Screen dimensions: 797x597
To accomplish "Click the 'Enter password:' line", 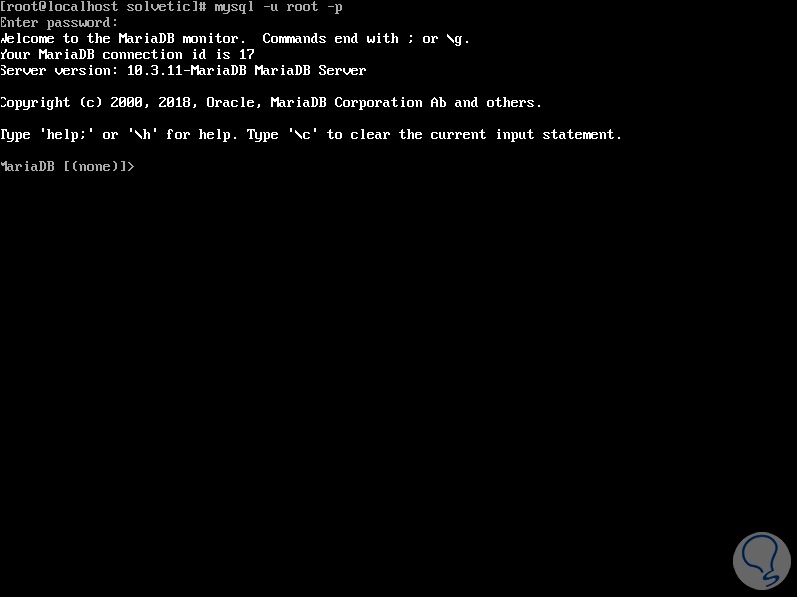I will tap(59, 23).
